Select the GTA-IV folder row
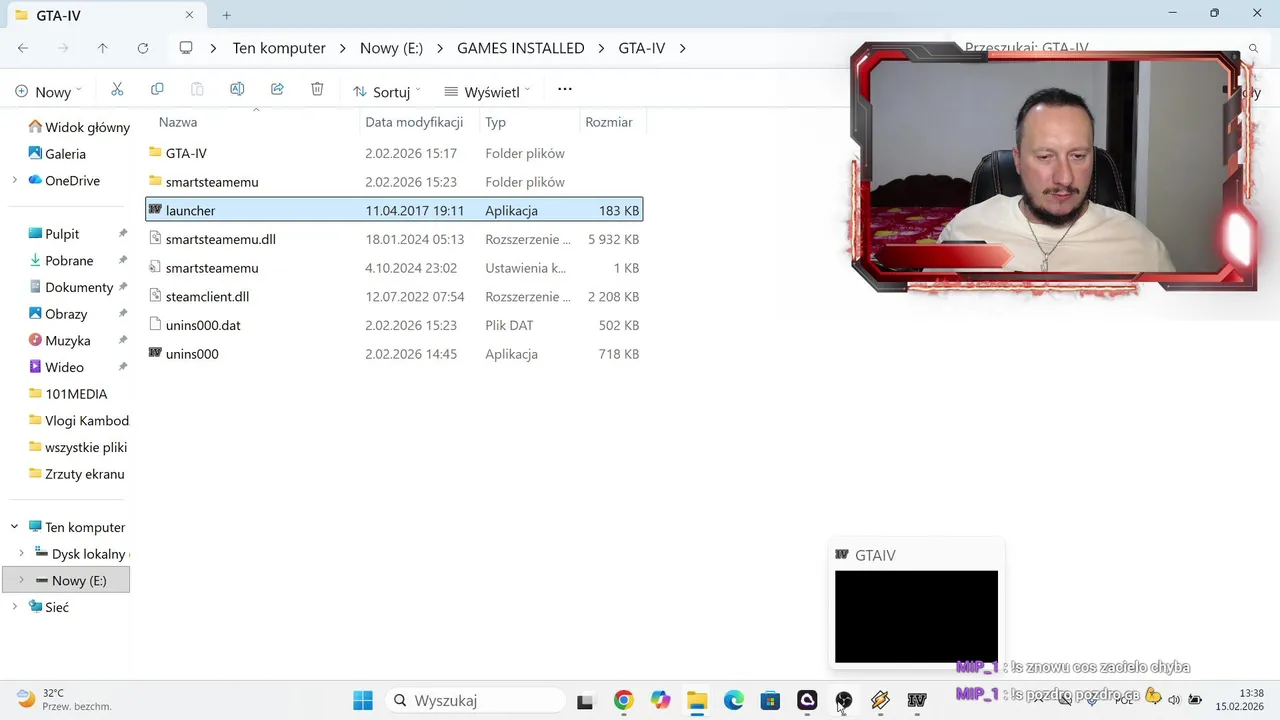The image size is (1280, 720). (394, 153)
